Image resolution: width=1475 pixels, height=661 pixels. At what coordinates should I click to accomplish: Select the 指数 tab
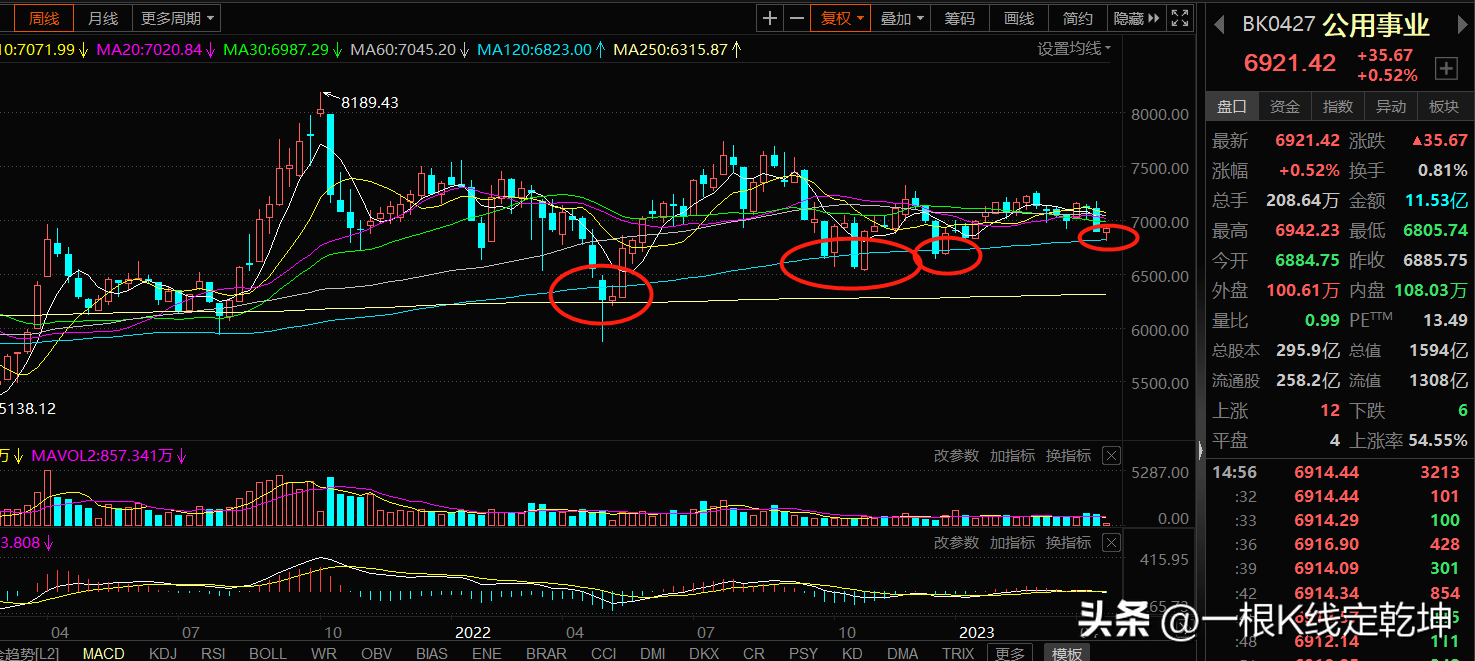(1338, 106)
